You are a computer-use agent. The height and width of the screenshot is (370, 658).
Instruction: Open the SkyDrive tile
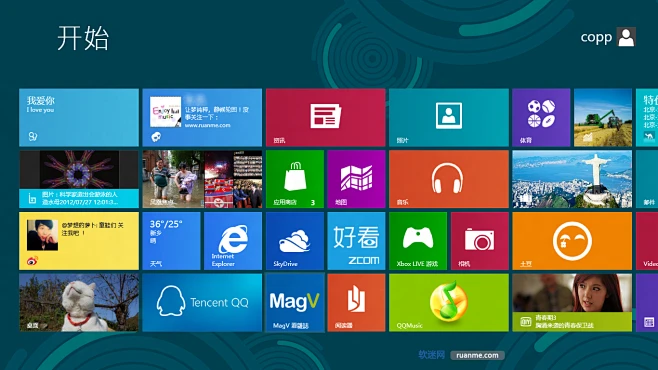[295, 241]
